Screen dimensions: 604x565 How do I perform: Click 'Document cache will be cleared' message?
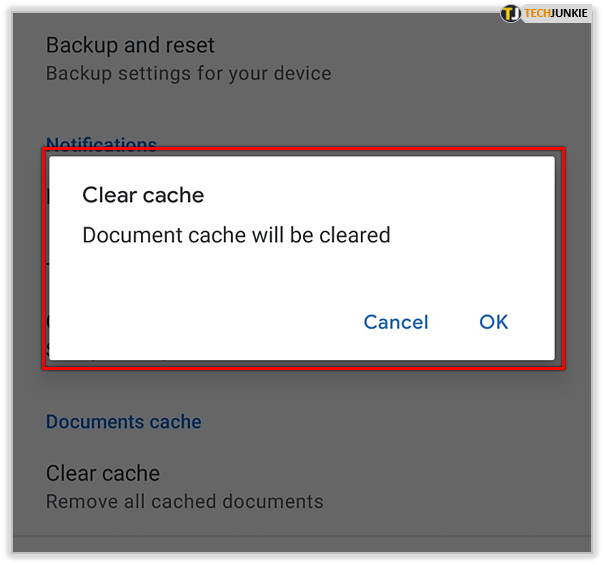[236, 236]
